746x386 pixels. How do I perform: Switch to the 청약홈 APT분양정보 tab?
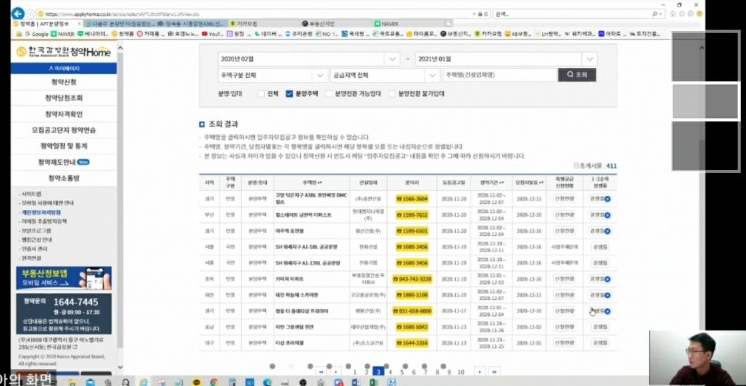(x=46, y=23)
